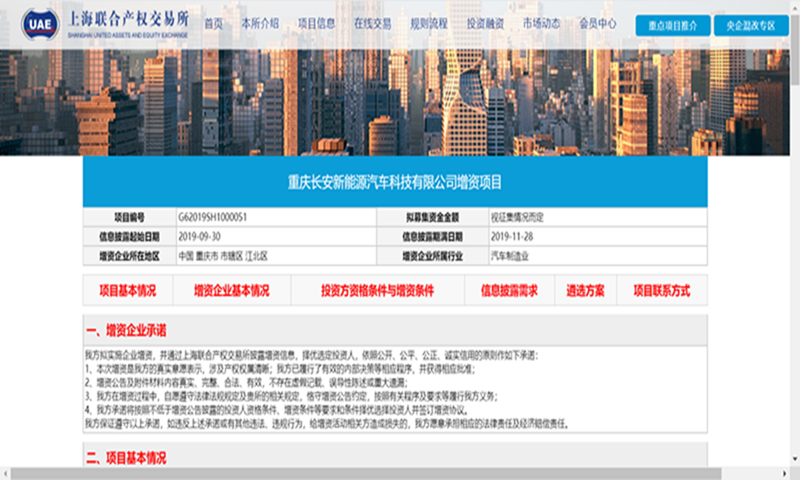The width and height of the screenshot is (800, 480).
Task: Open the 会员中心 menu item
Action: pos(597,23)
